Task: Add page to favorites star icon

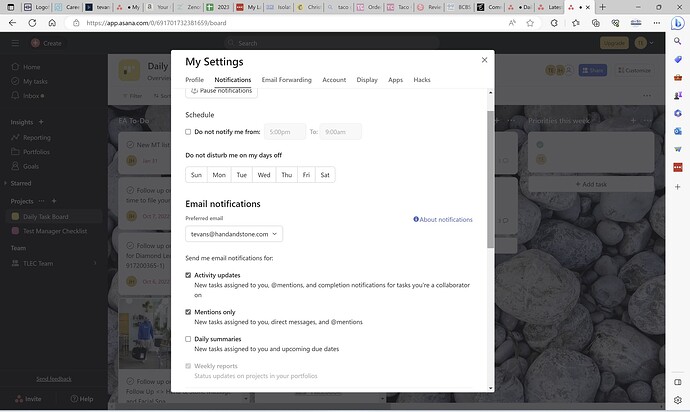Action: coord(530,23)
